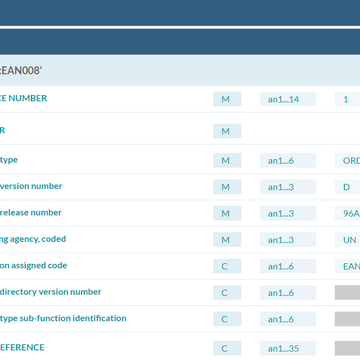Viewport: 360px width, 360px height.
Task: Open the 'CE NUMBER' field label link
Action: (x=23, y=98)
